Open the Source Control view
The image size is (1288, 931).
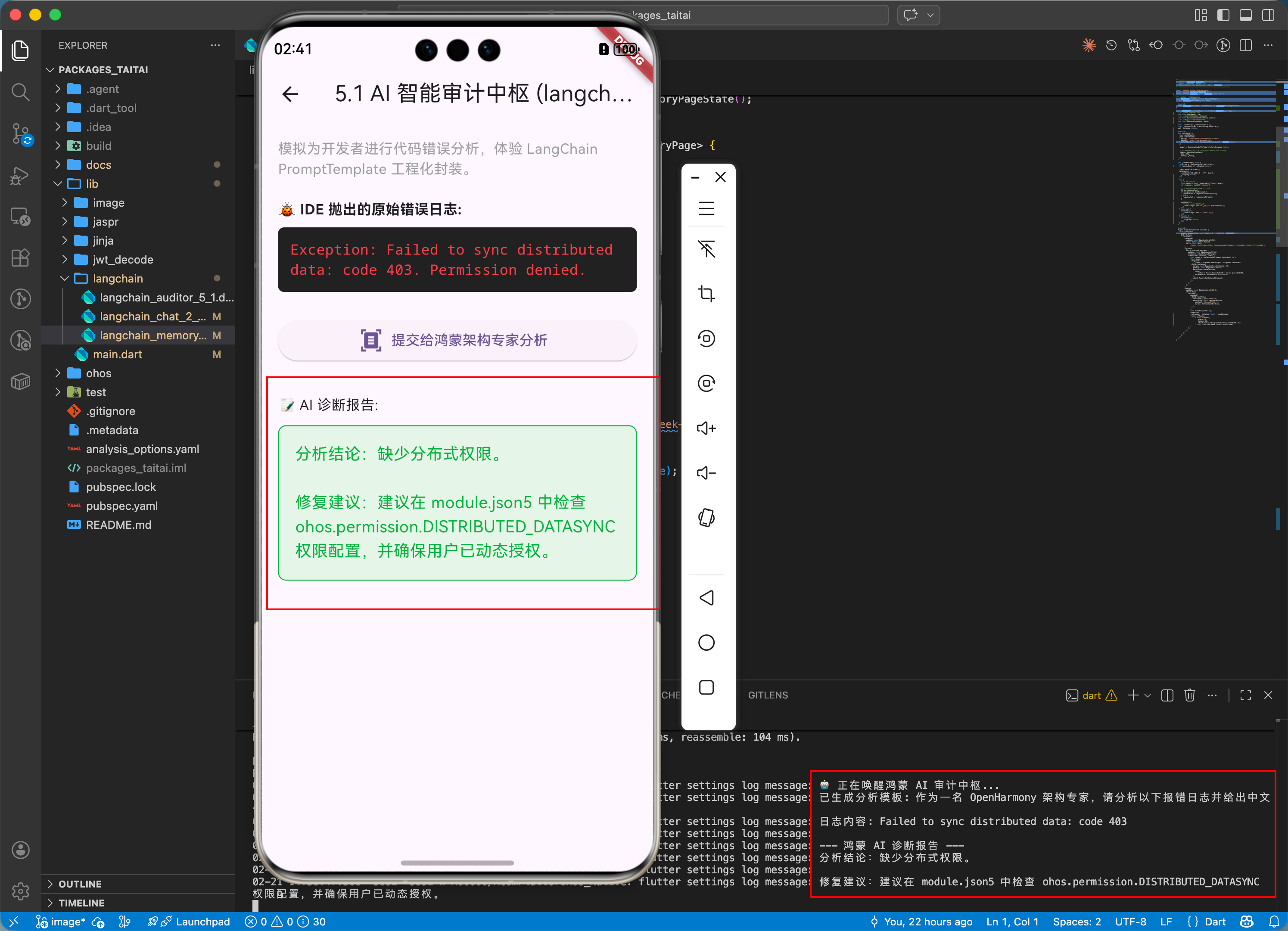(20, 134)
